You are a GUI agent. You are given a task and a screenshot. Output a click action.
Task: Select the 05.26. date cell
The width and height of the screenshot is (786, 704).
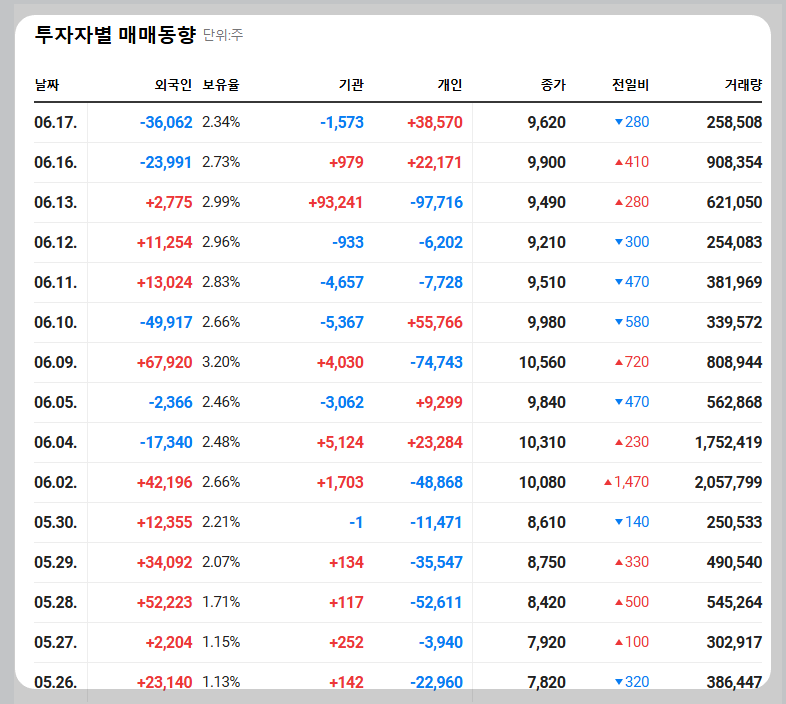tap(56, 682)
